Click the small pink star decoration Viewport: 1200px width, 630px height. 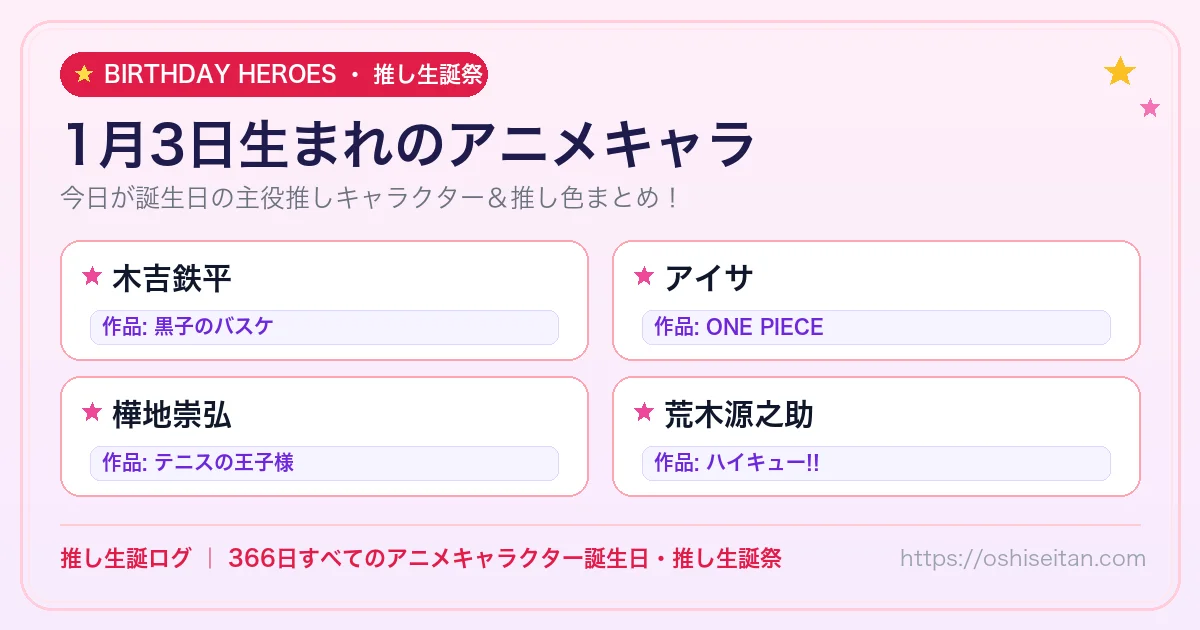coord(1150,108)
